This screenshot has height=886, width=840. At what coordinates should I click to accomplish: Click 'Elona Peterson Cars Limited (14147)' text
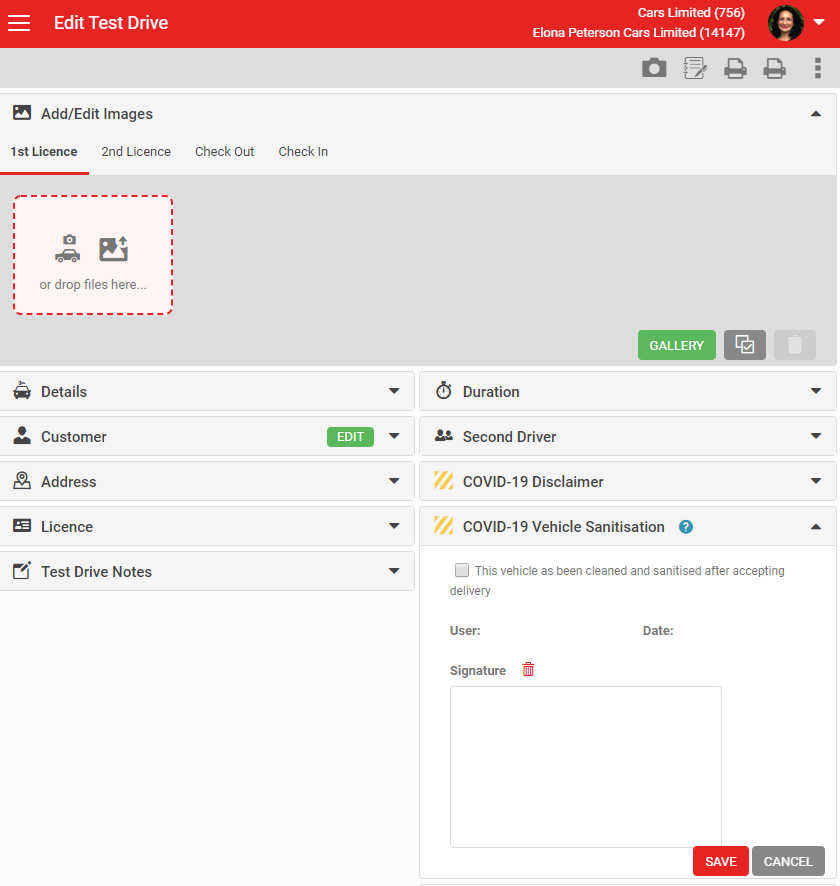pyautogui.click(x=638, y=33)
